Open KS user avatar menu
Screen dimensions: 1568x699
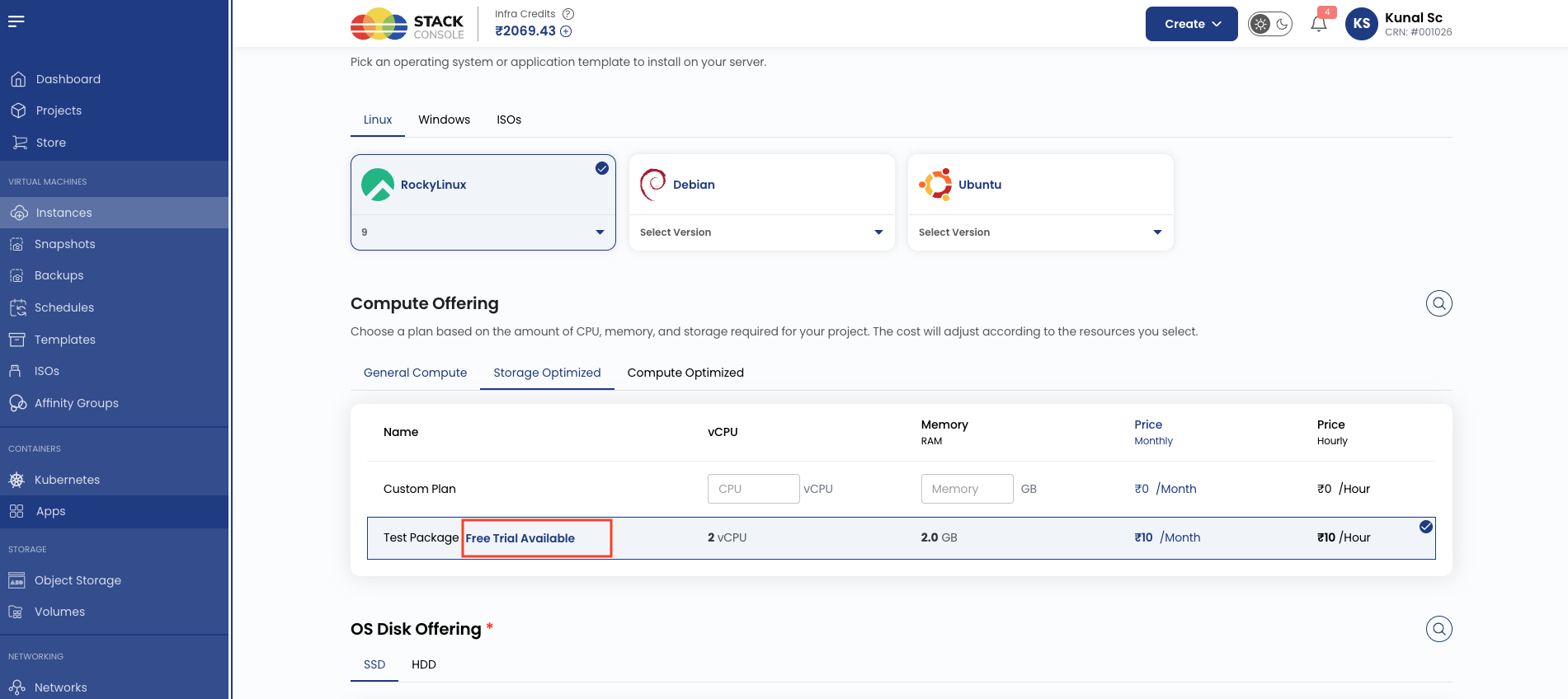[1361, 24]
